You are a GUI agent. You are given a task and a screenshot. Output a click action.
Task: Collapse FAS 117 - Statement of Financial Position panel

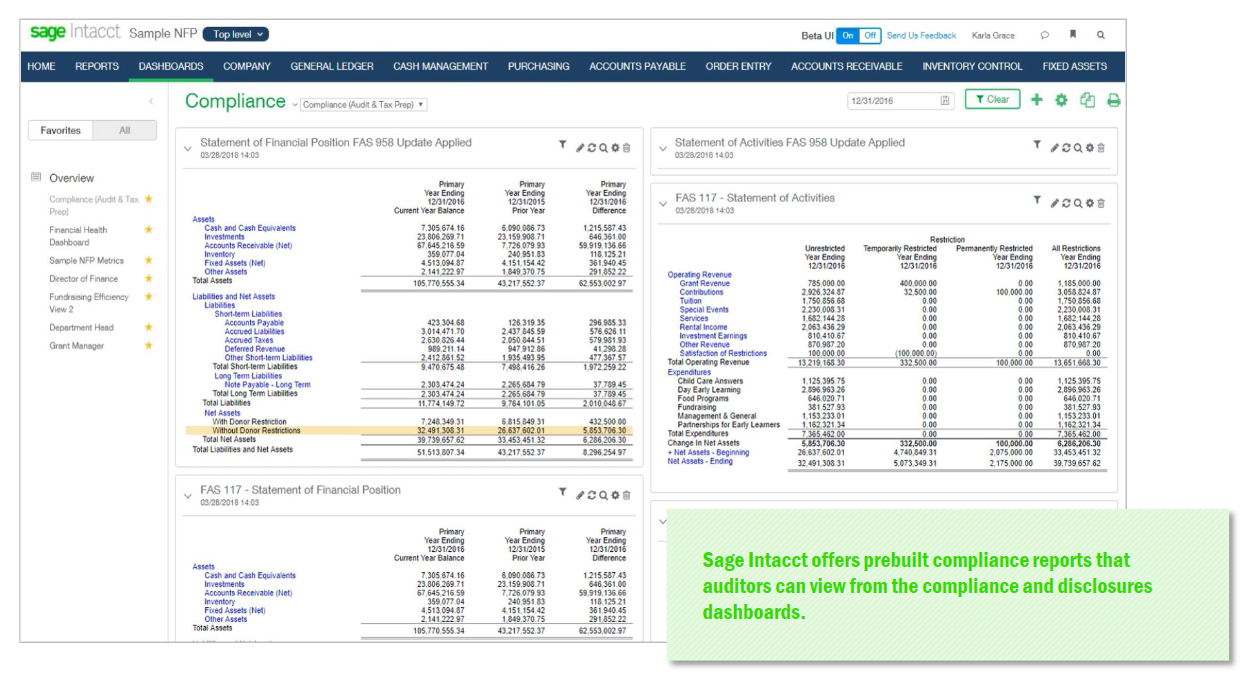(x=187, y=495)
